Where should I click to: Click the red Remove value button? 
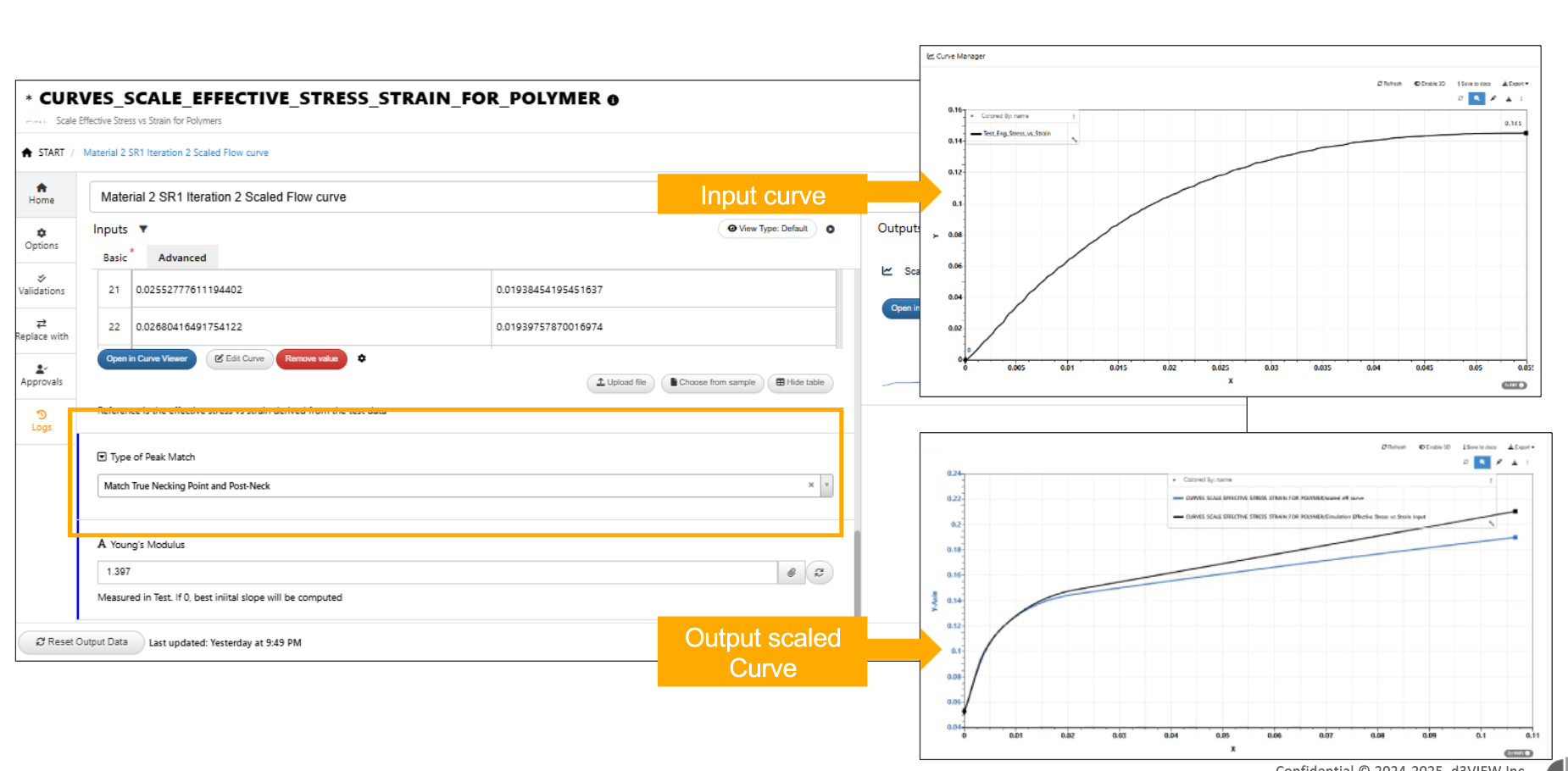point(311,359)
